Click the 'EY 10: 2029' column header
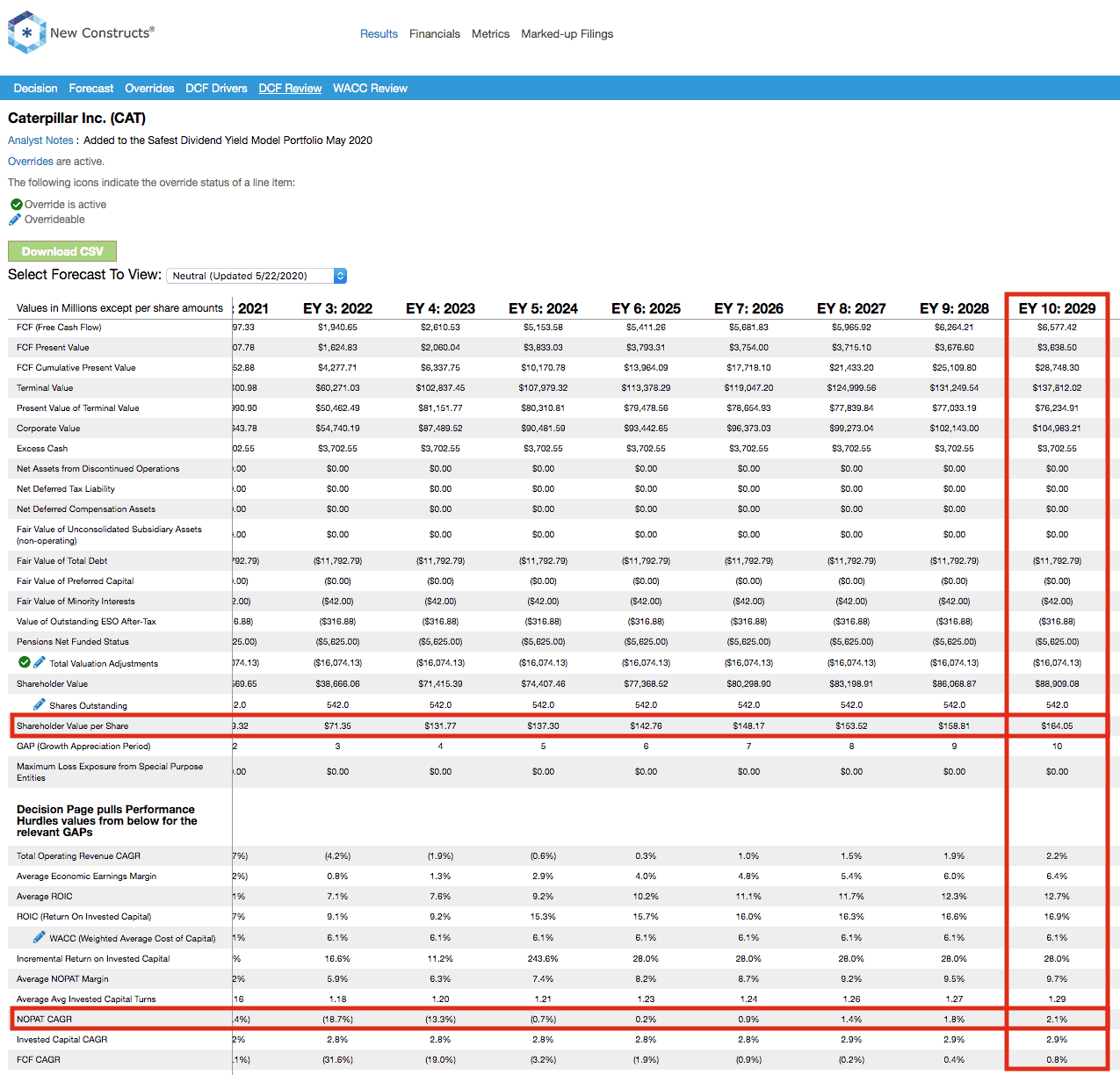This screenshot has height=1075, width=1120. tap(1057, 308)
